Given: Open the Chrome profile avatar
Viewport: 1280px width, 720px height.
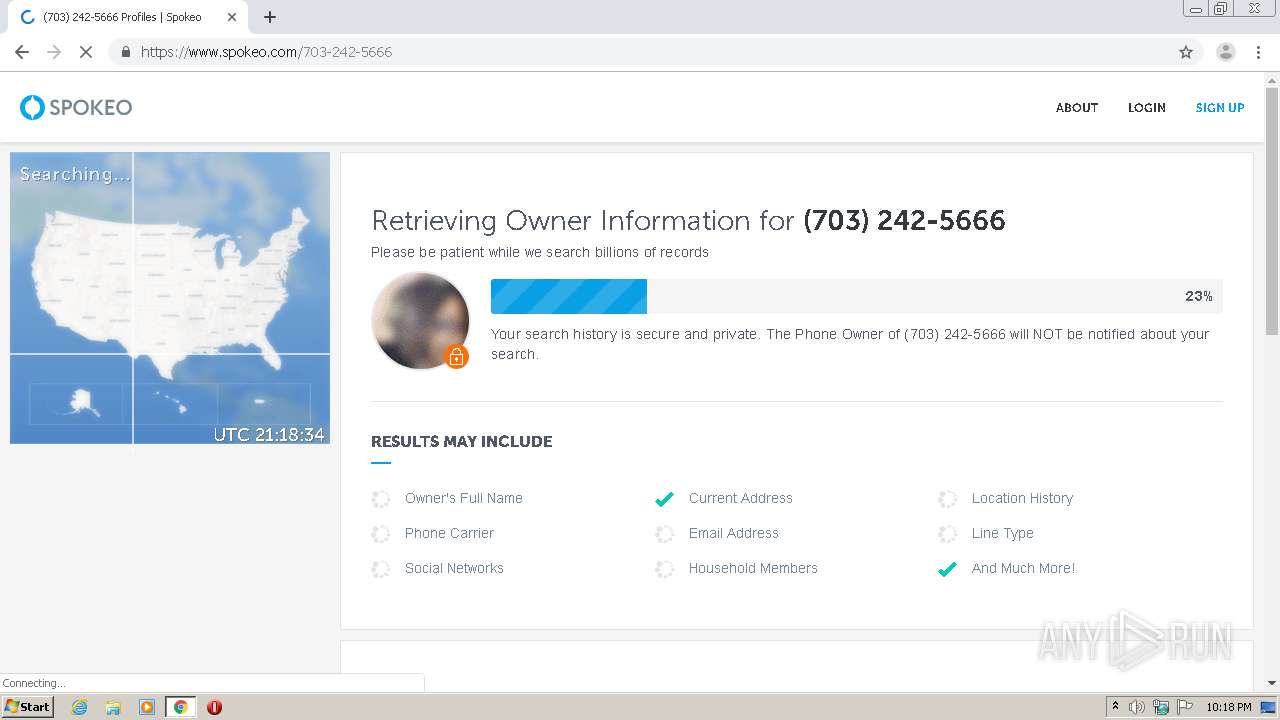Looking at the screenshot, I should pyautogui.click(x=1225, y=52).
